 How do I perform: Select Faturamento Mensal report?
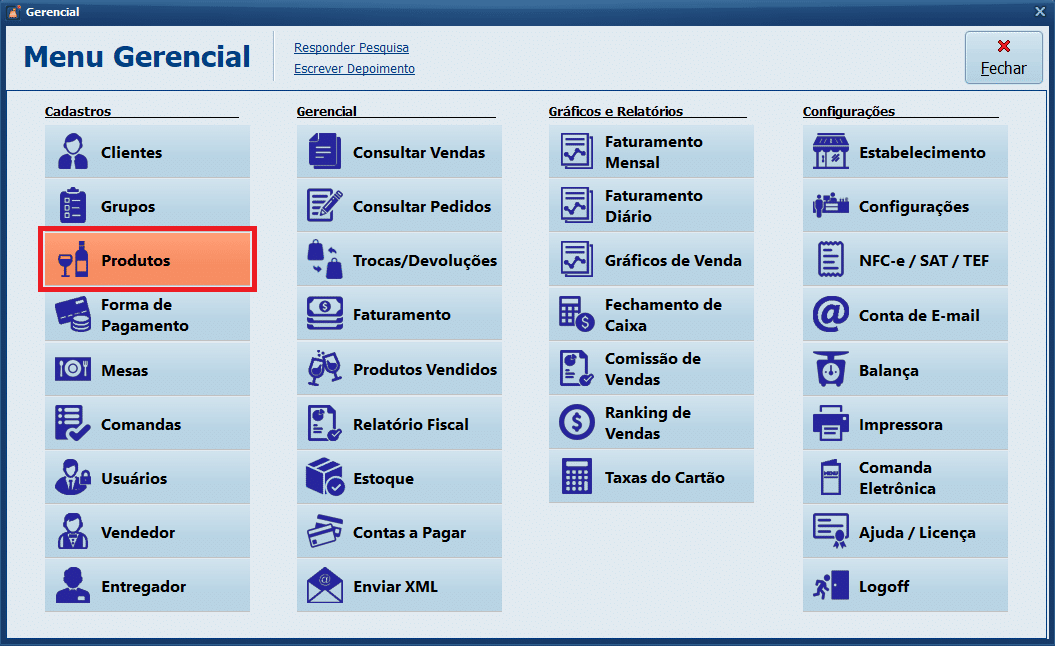coord(651,152)
